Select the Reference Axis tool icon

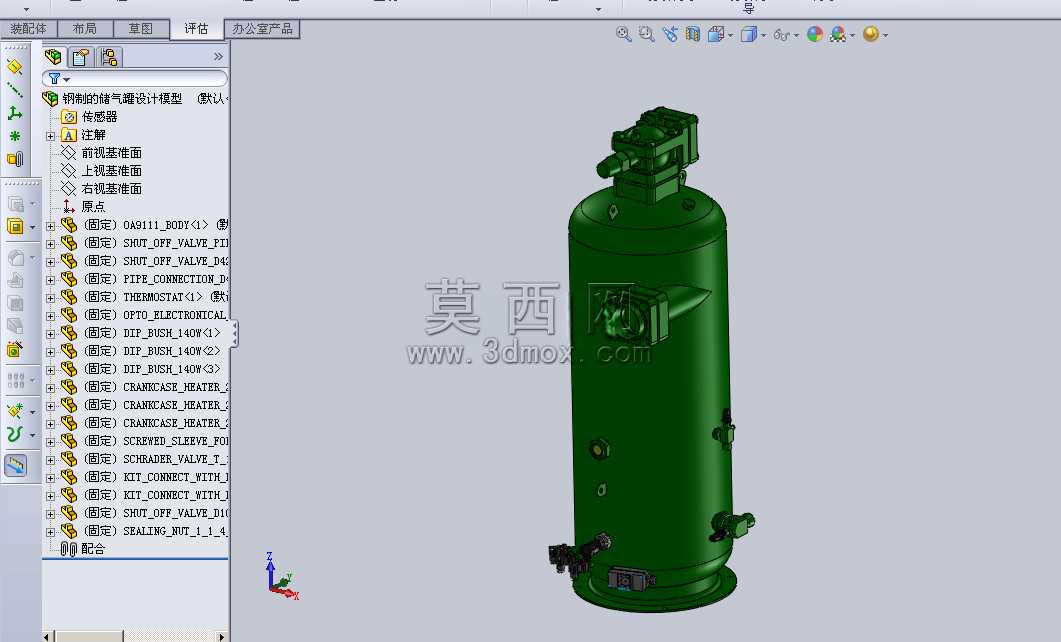15,90
